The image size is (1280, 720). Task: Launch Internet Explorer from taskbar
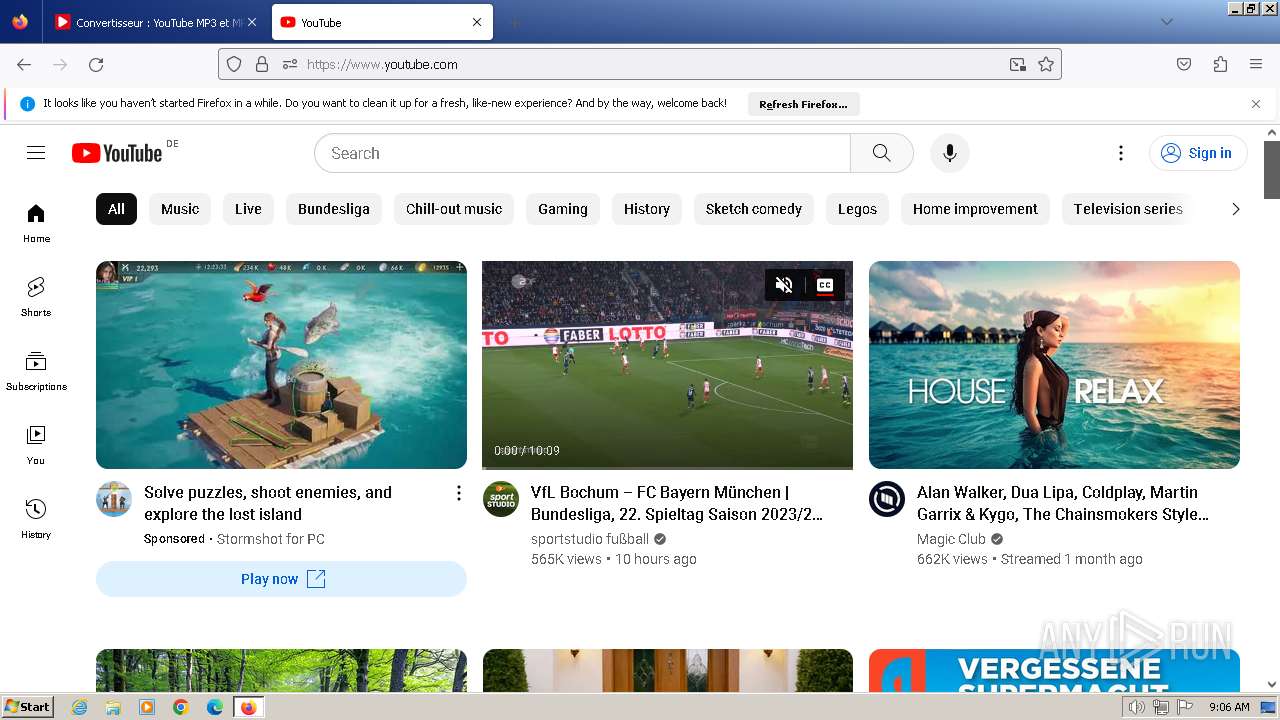click(x=79, y=707)
